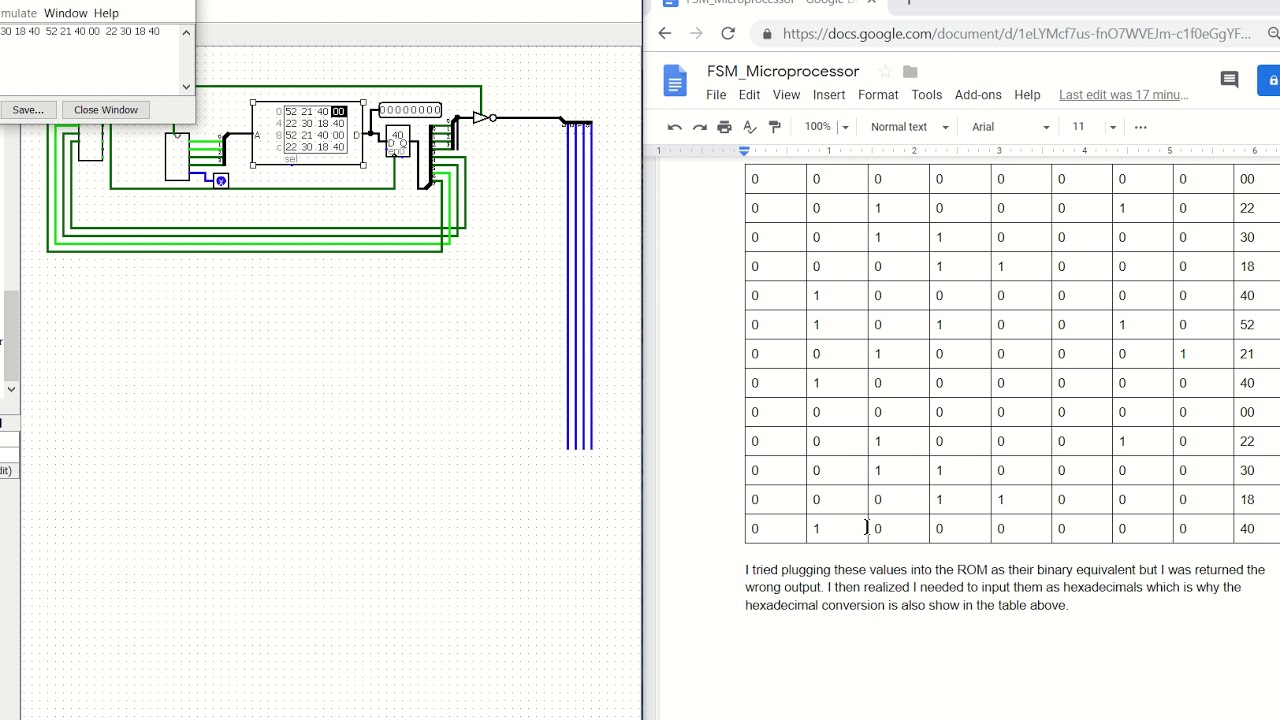This screenshot has height=720, width=1280.
Task: Click the blue Share lock button
Action: tap(1271, 80)
